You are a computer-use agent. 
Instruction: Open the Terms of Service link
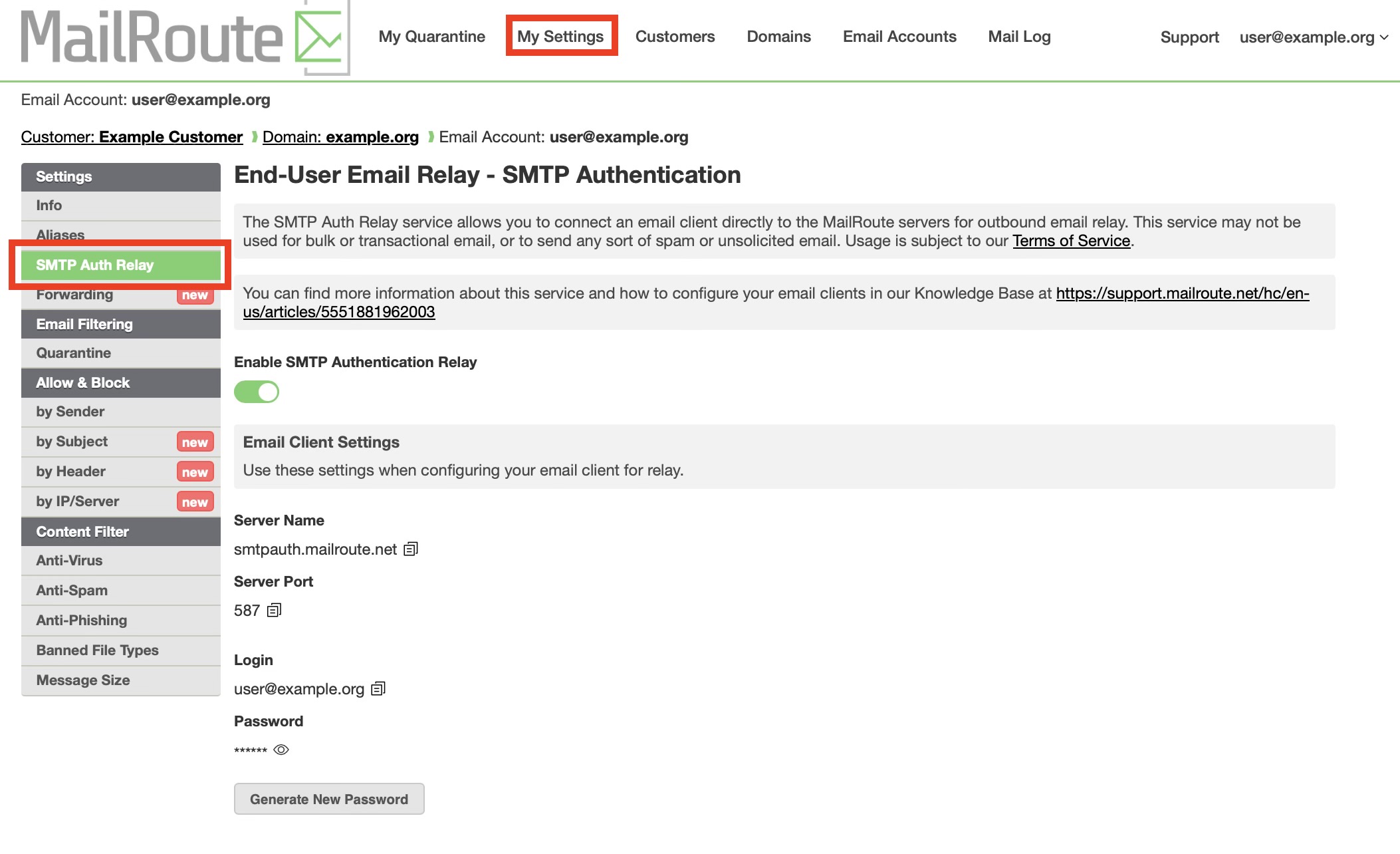click(x=1070, y=241)
